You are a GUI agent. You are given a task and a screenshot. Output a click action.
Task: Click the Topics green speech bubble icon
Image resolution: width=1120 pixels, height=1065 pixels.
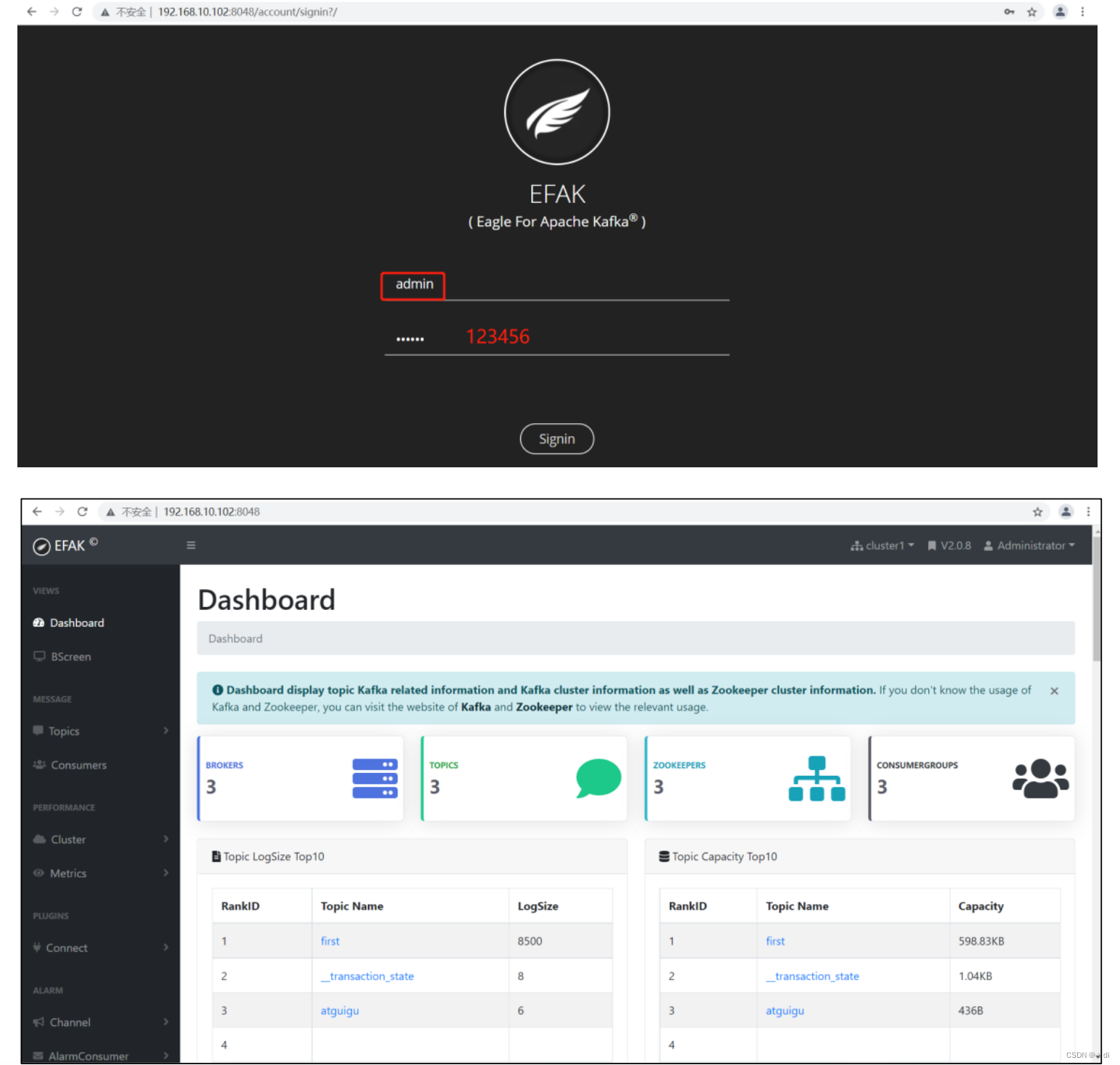click(598, 778)
